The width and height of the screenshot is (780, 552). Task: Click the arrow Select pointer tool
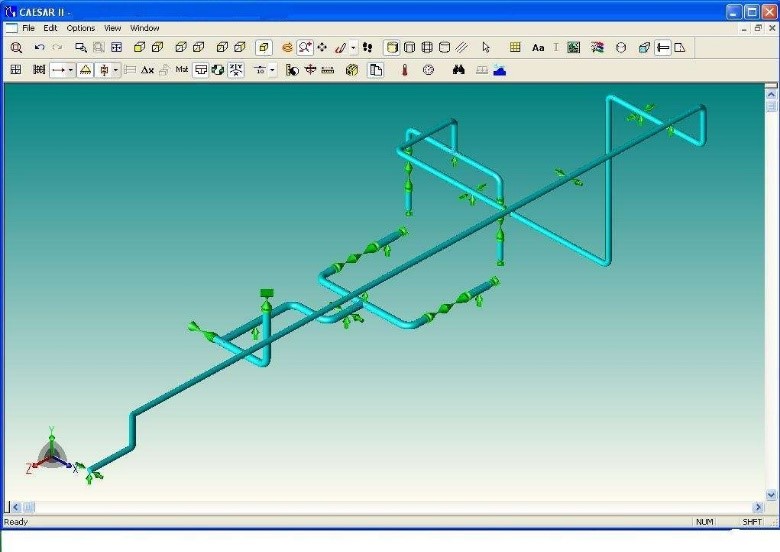486,47
